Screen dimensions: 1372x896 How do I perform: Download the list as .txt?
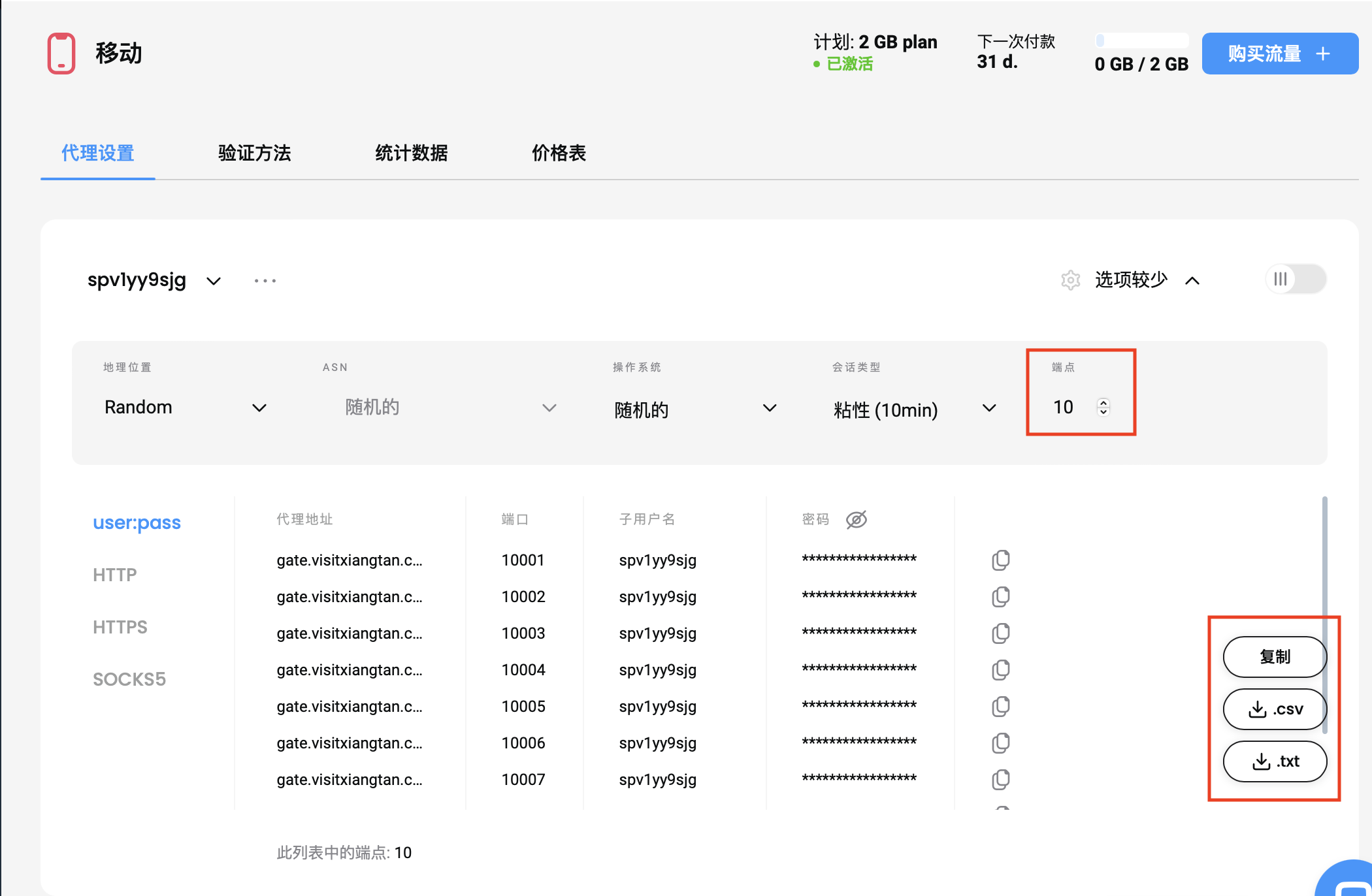[1275, 761]
